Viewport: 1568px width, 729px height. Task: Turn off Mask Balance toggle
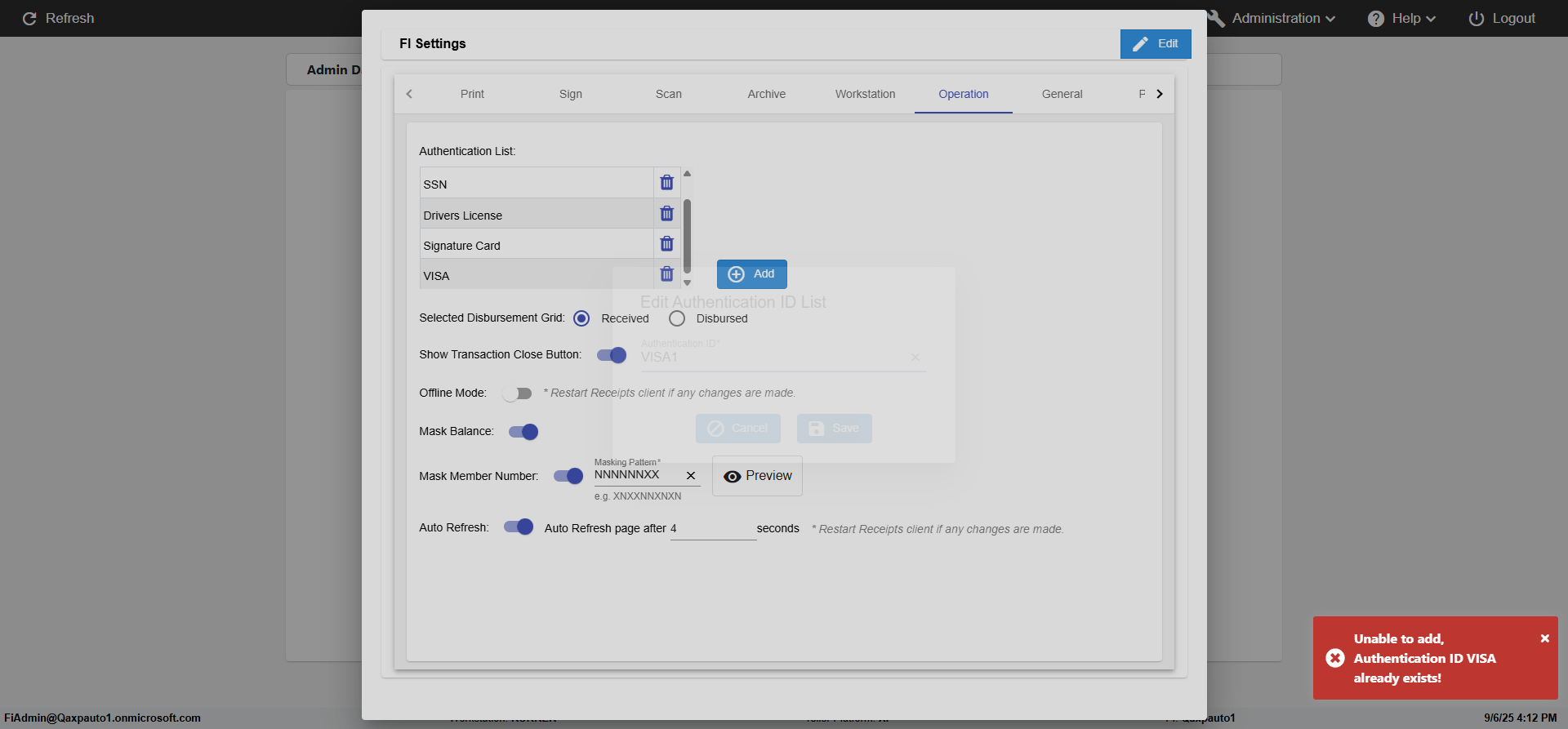[x=523, y=432]
